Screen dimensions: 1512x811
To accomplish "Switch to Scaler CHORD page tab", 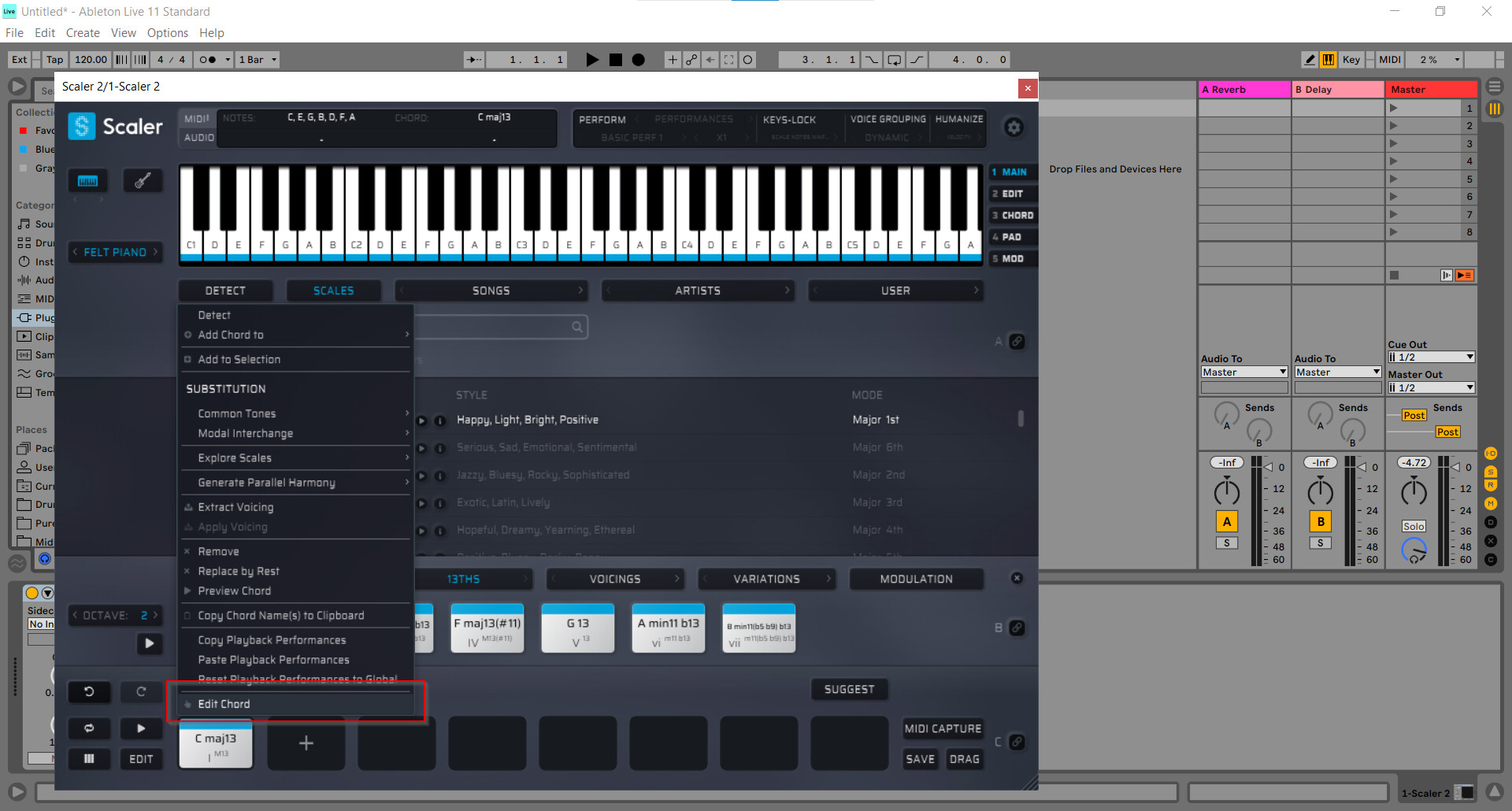I will coord(1013,215).
